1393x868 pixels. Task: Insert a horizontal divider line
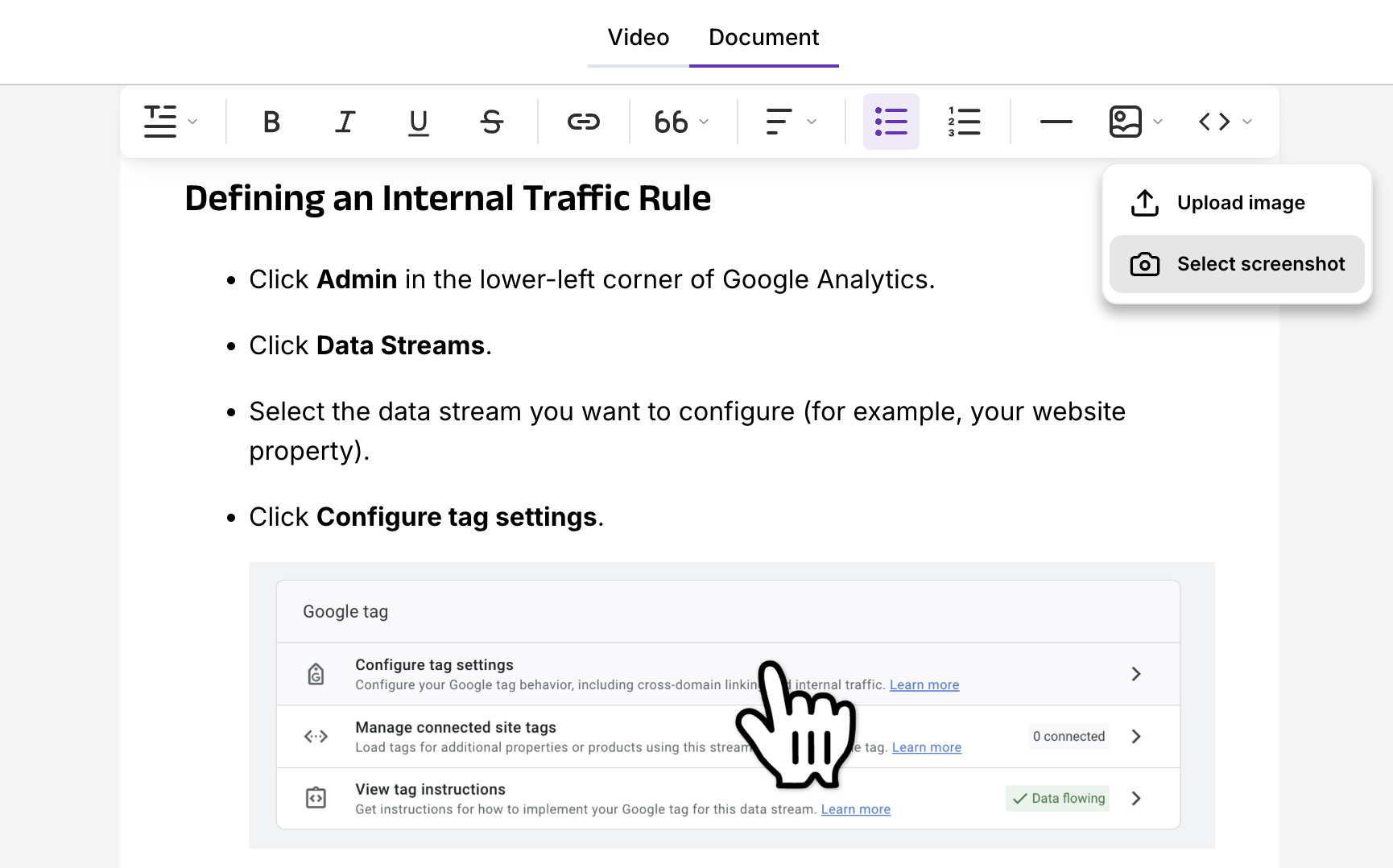click(x=1056, y=122)
